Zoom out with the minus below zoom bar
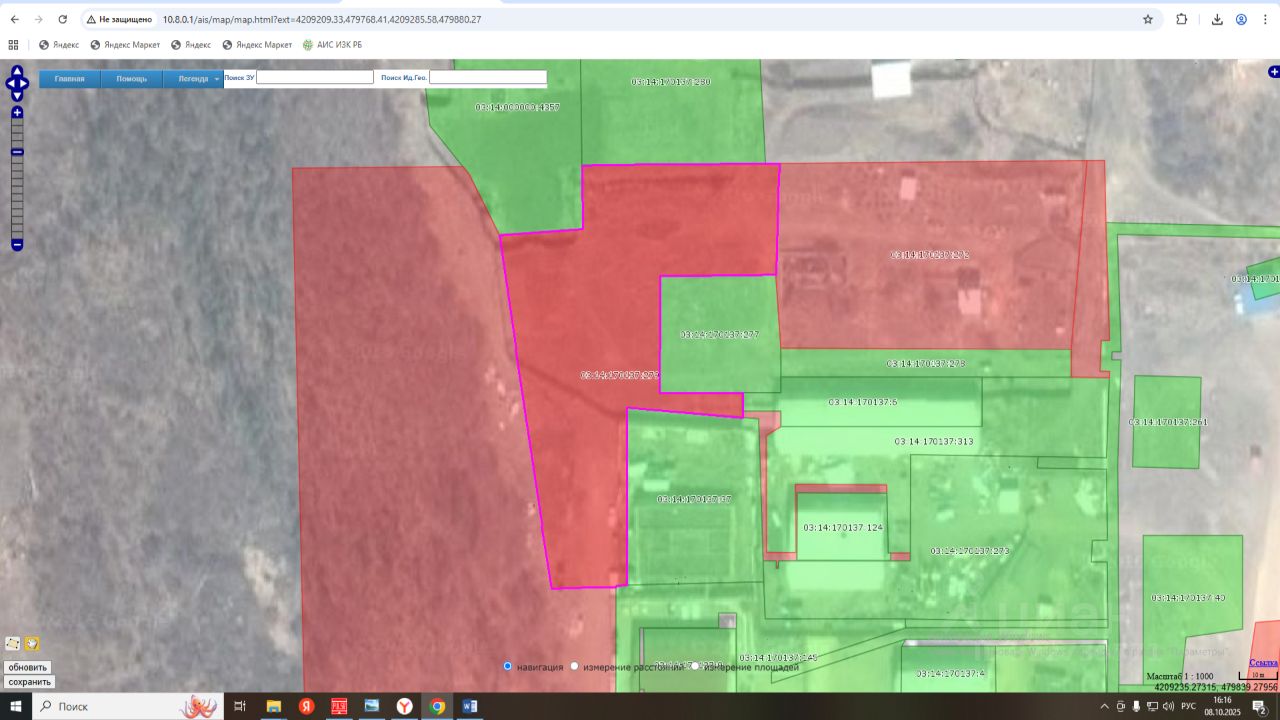1280x720 pixels. tap(17, 245)
